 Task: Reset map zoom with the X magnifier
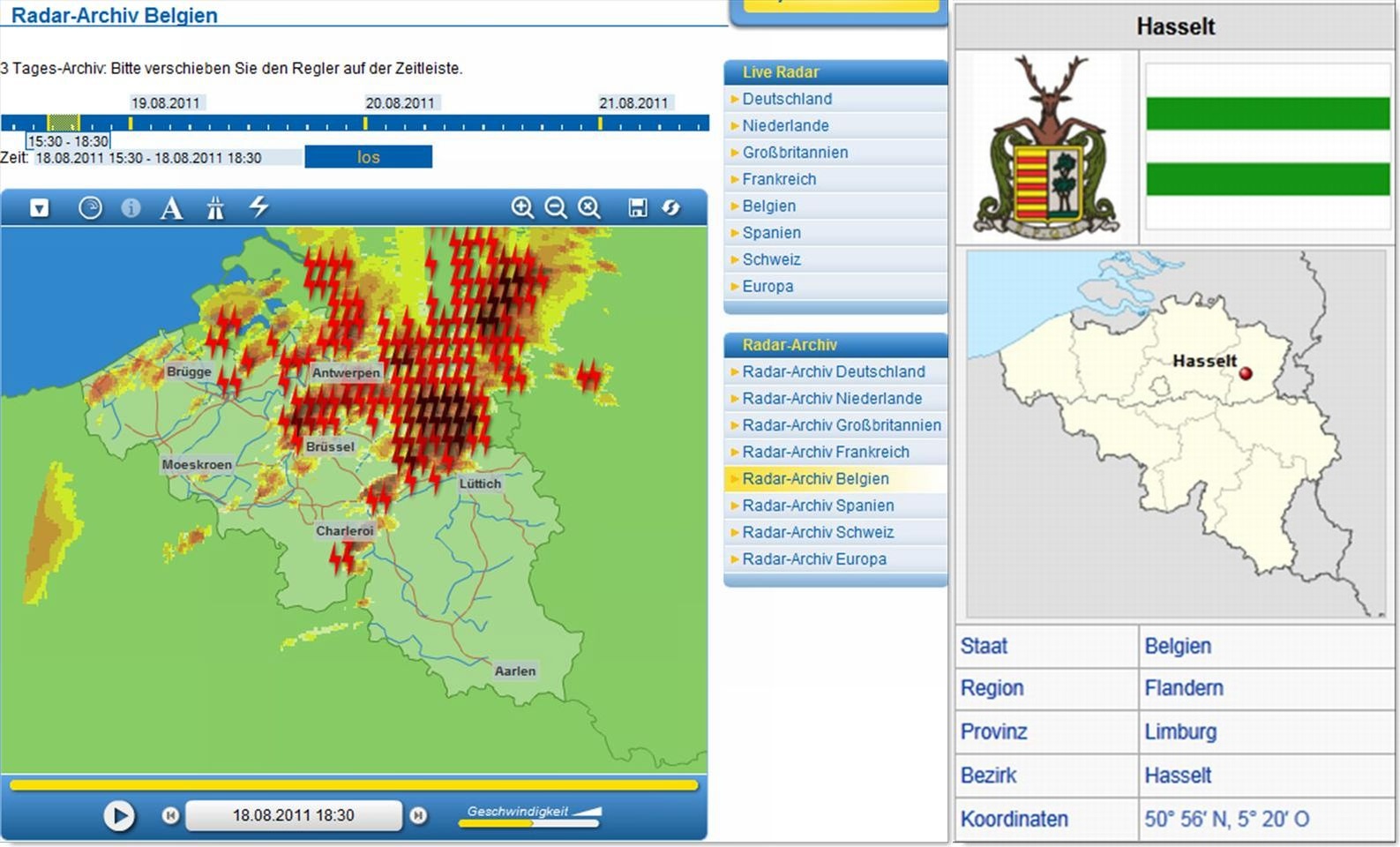[589, 207]
